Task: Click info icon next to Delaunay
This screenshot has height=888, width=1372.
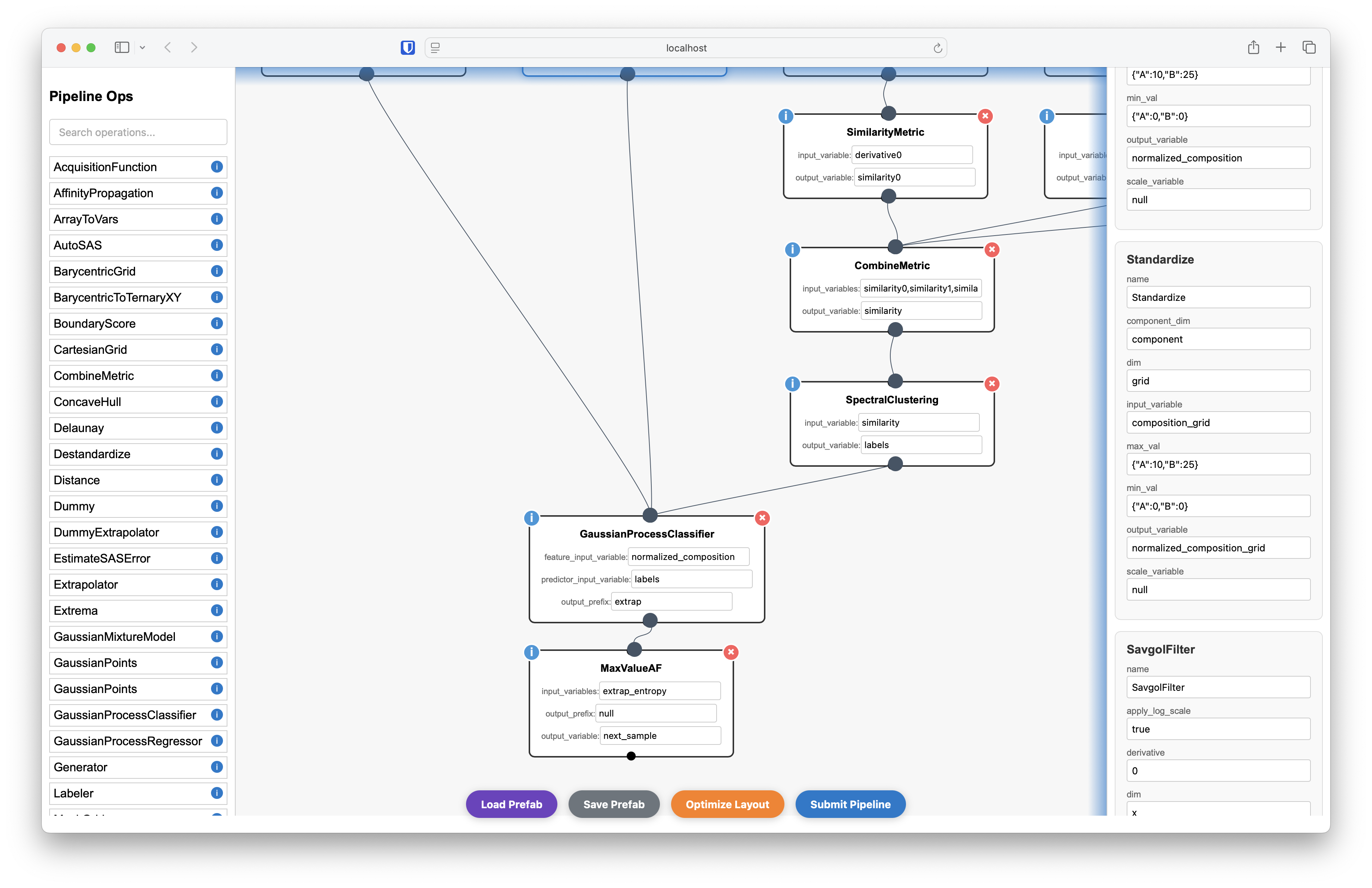Action: [x=217, y=428]
